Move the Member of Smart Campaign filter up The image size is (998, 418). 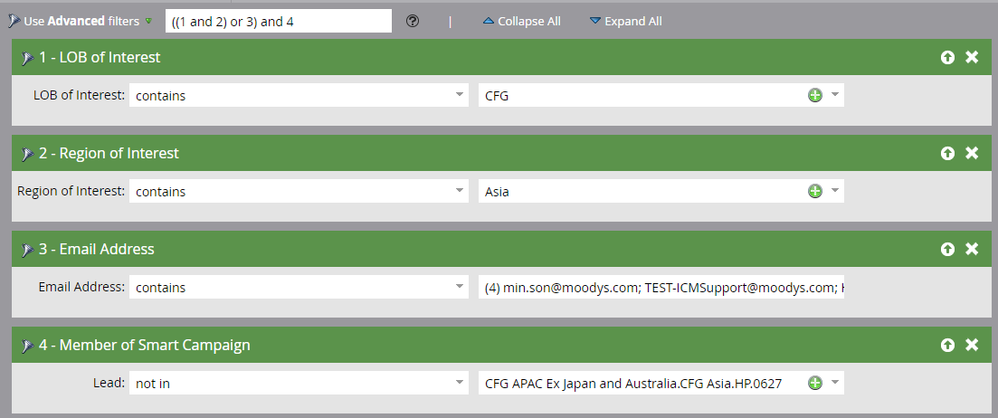(x=948, y=345)
